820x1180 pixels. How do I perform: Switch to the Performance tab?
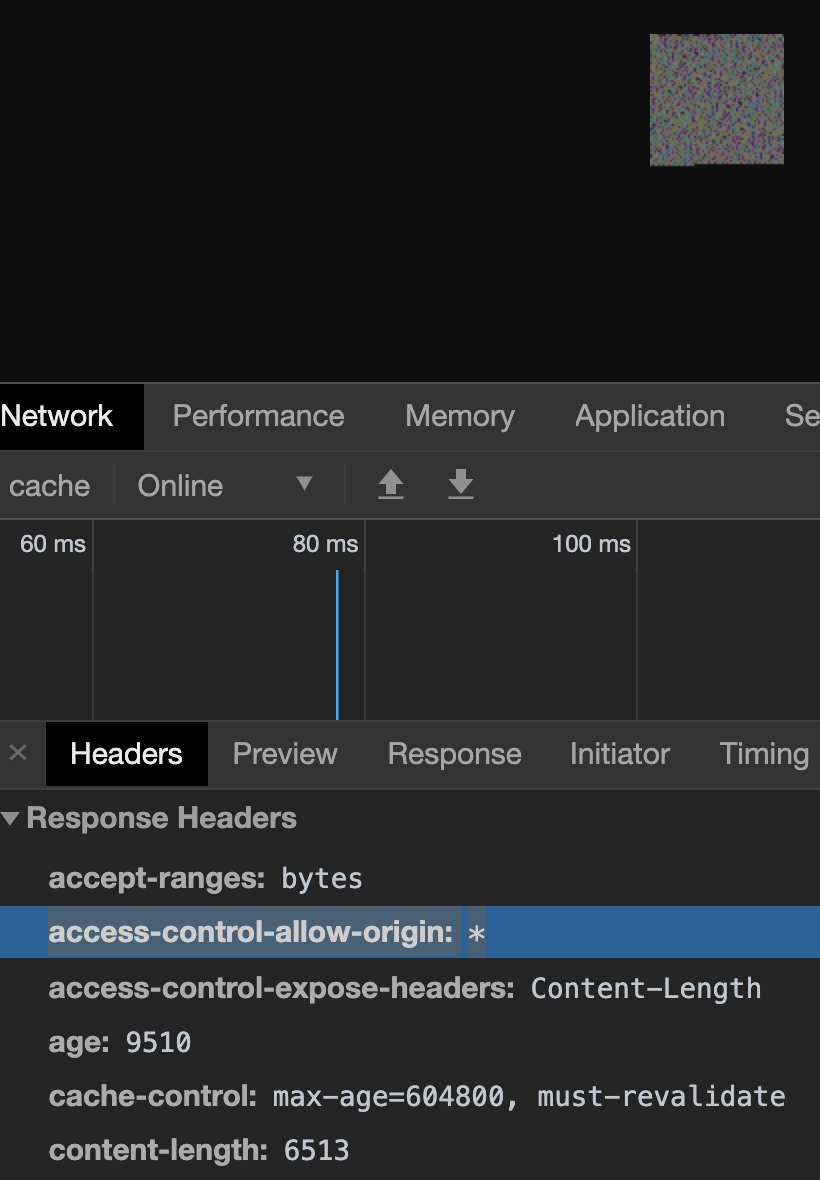coord(258,416)
